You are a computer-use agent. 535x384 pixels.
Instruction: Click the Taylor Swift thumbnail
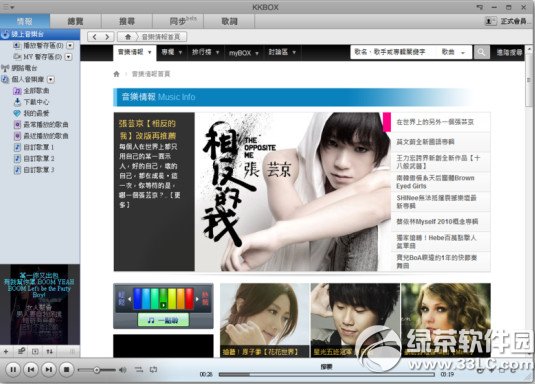pyautogui.click(x=446, y=320)
